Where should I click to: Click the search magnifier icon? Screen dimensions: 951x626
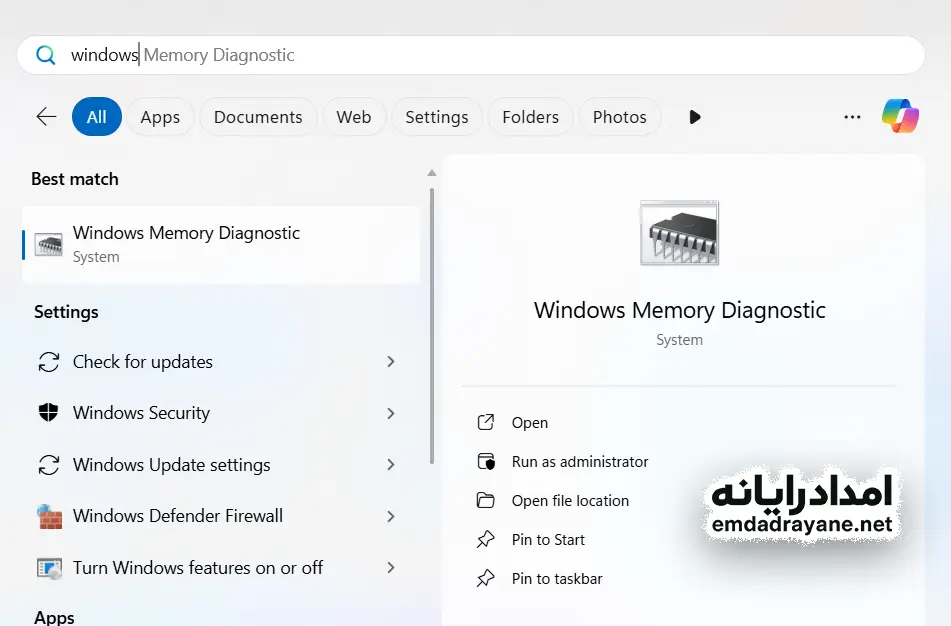click(x=45, y=54)
